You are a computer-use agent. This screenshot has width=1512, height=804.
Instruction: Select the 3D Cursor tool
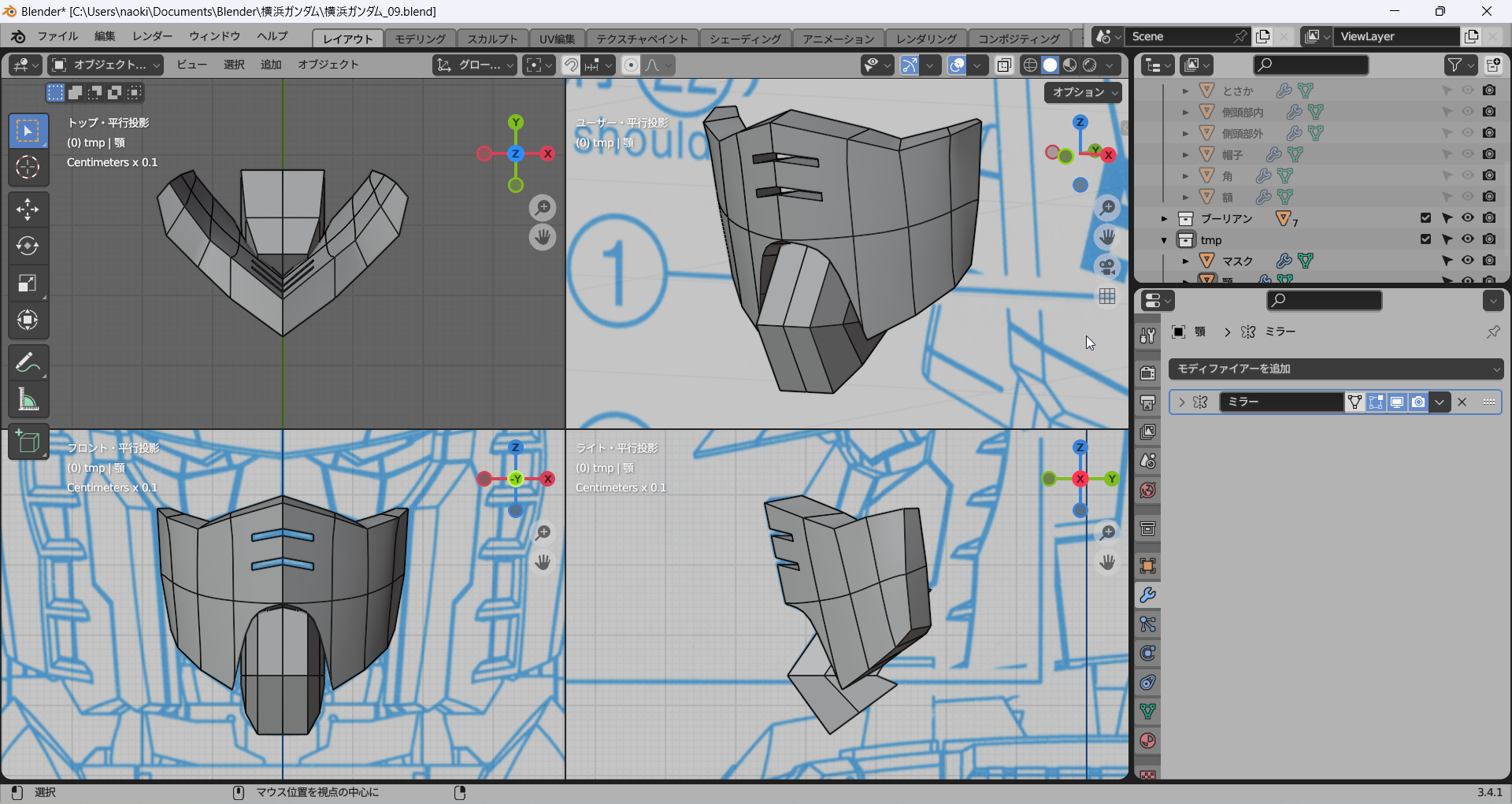pos(28,167)
